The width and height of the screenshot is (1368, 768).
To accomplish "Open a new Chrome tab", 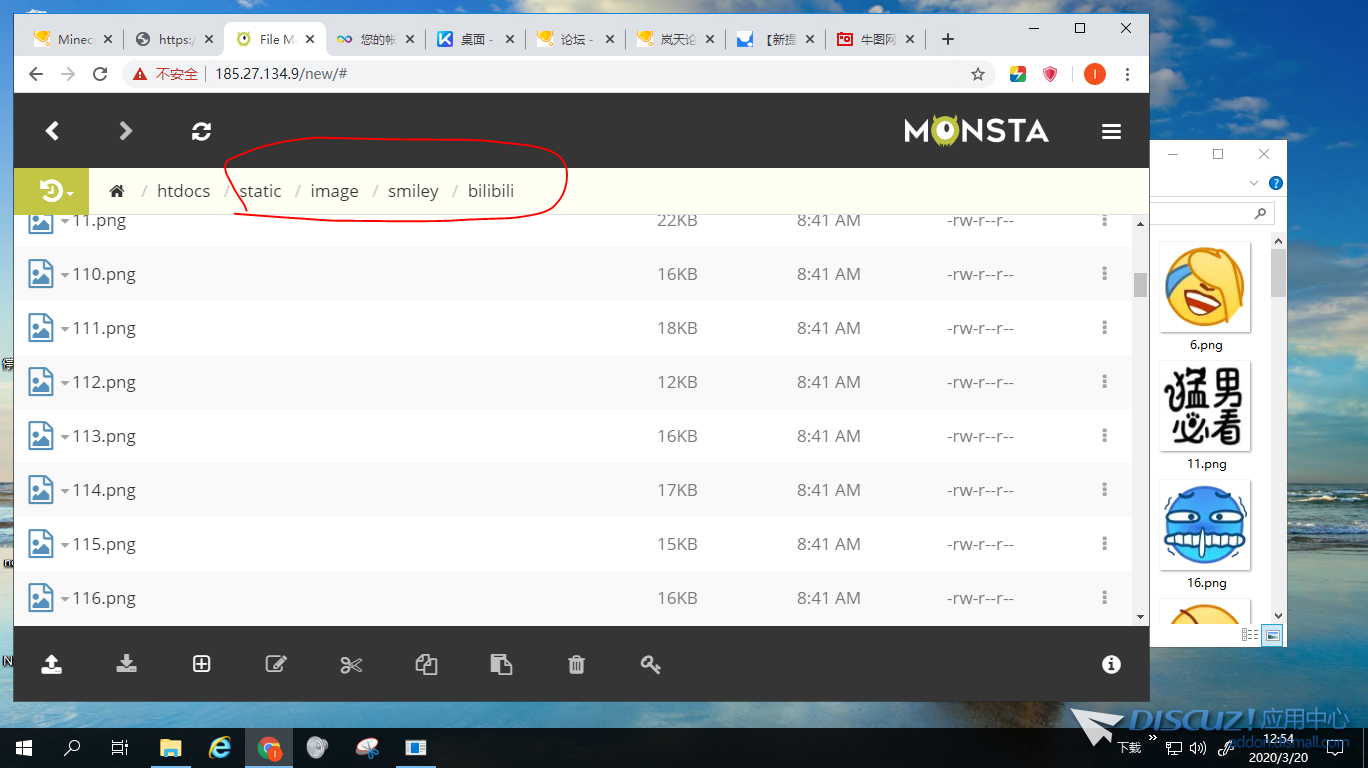I will [948, 39].
